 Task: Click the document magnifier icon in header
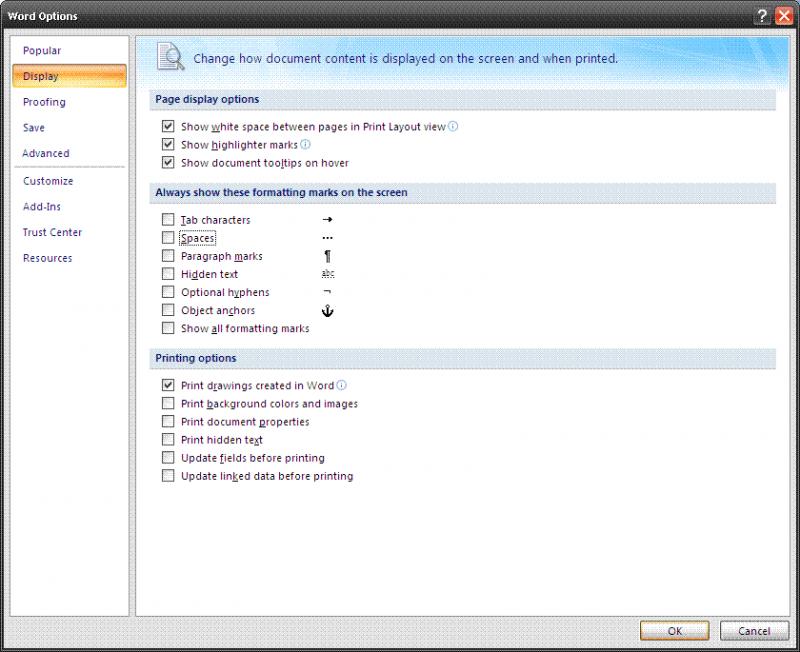pos(170,57)
